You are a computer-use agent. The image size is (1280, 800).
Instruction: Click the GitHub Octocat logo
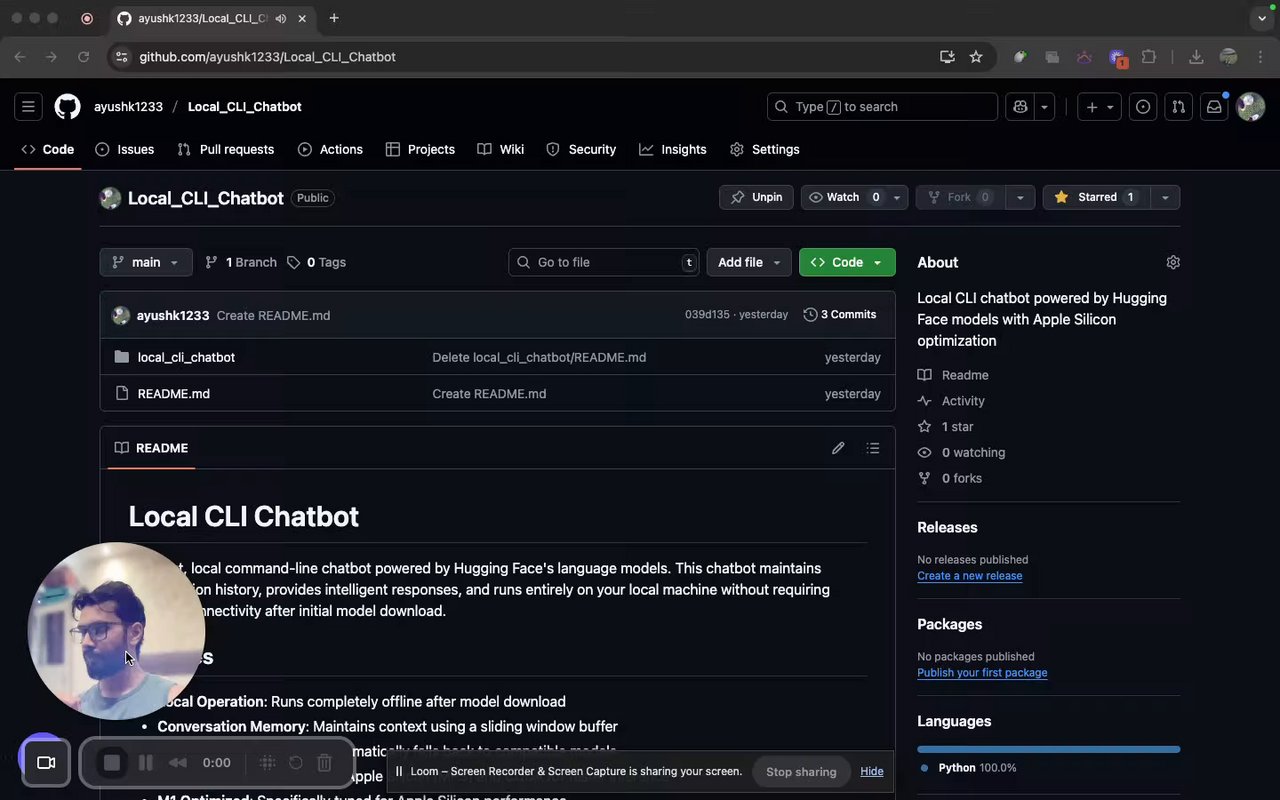point(67,107)
